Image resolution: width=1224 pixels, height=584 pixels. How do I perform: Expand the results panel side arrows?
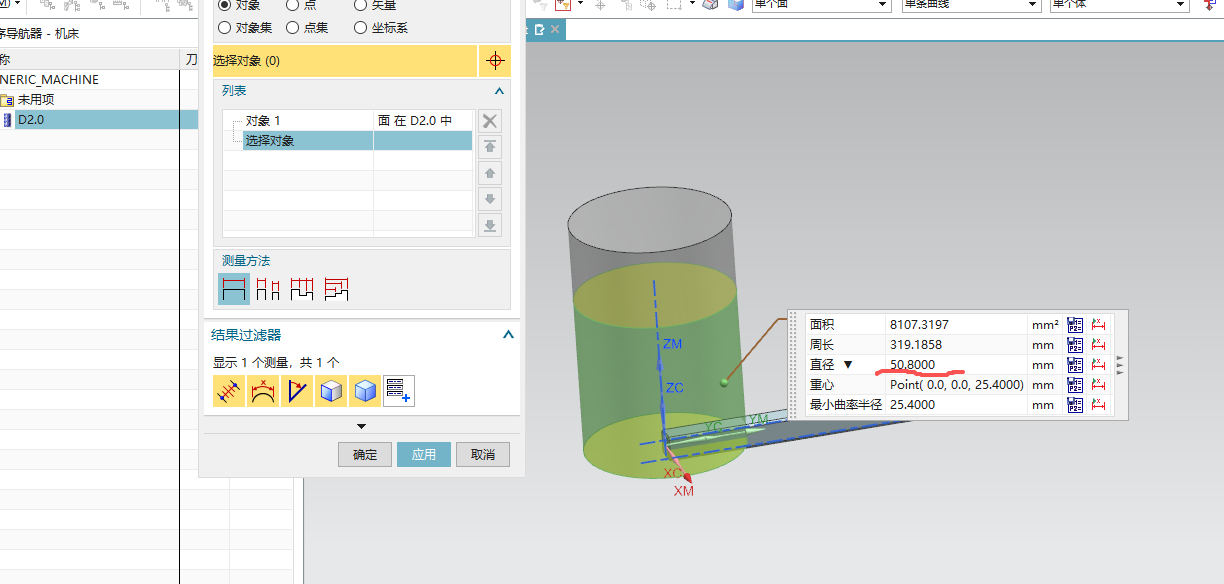[x=1120, y=364]
